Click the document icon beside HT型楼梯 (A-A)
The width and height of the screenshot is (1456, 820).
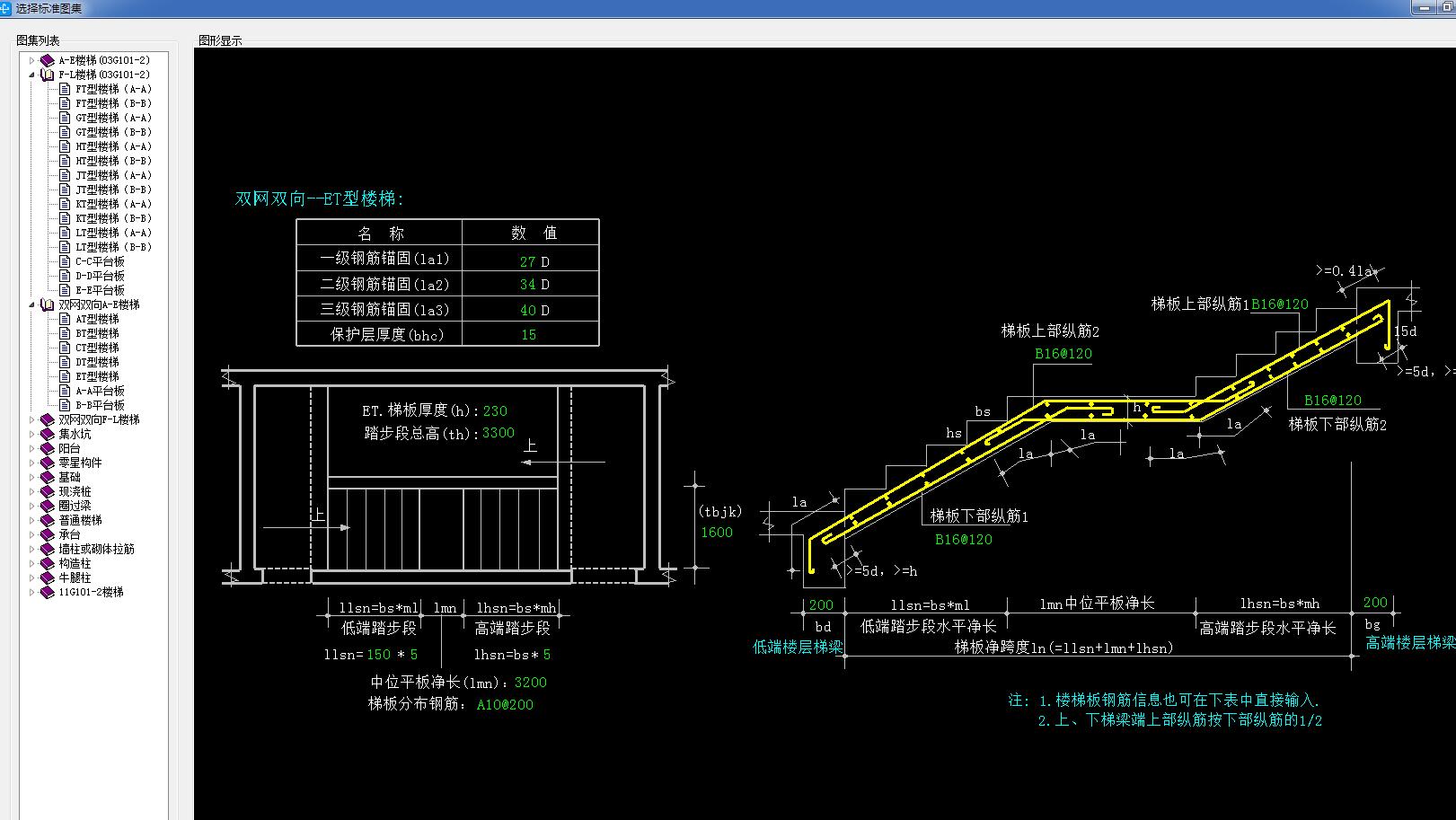(65, 146)
